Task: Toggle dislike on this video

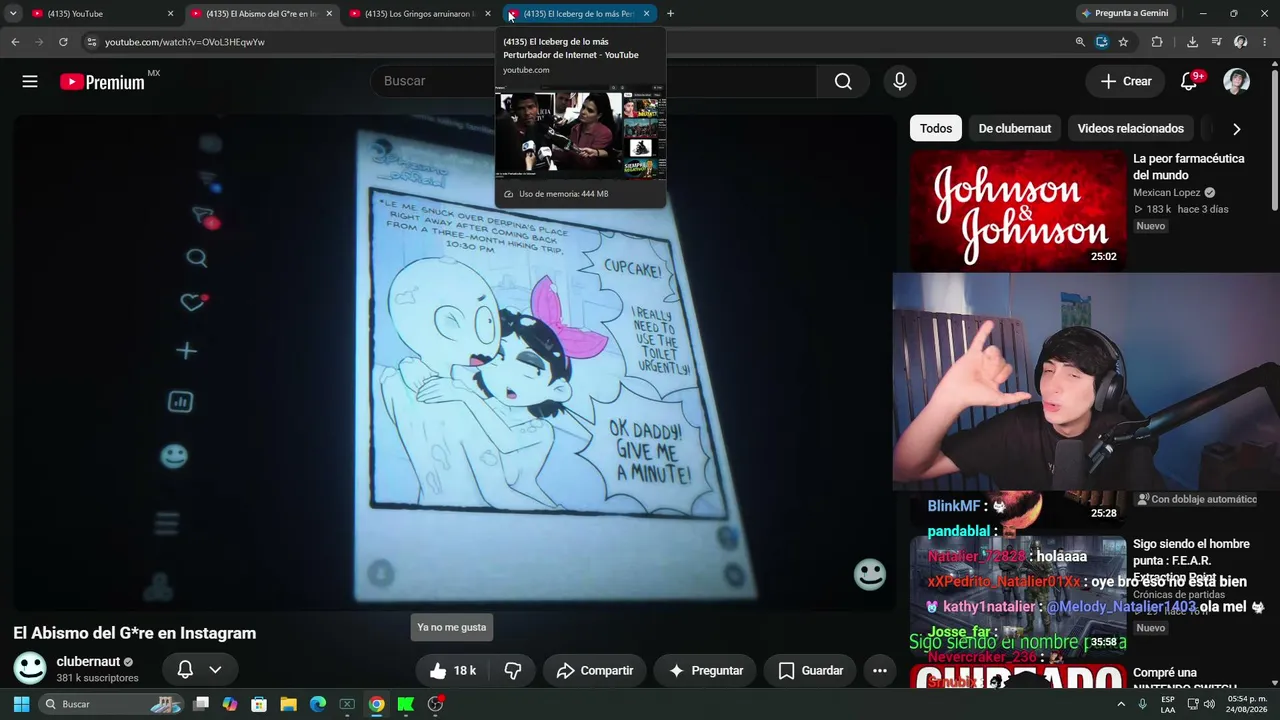Action: tap(513, 671)
